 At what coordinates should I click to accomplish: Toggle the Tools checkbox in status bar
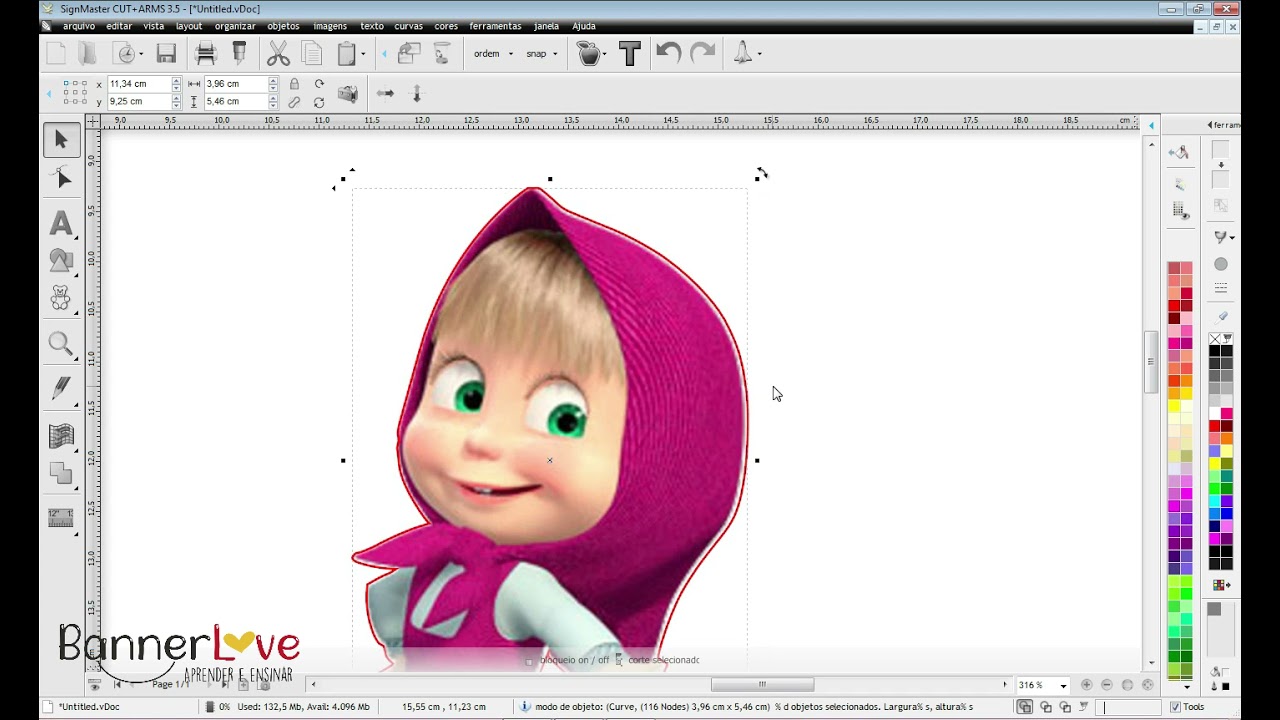(1175, 707)
